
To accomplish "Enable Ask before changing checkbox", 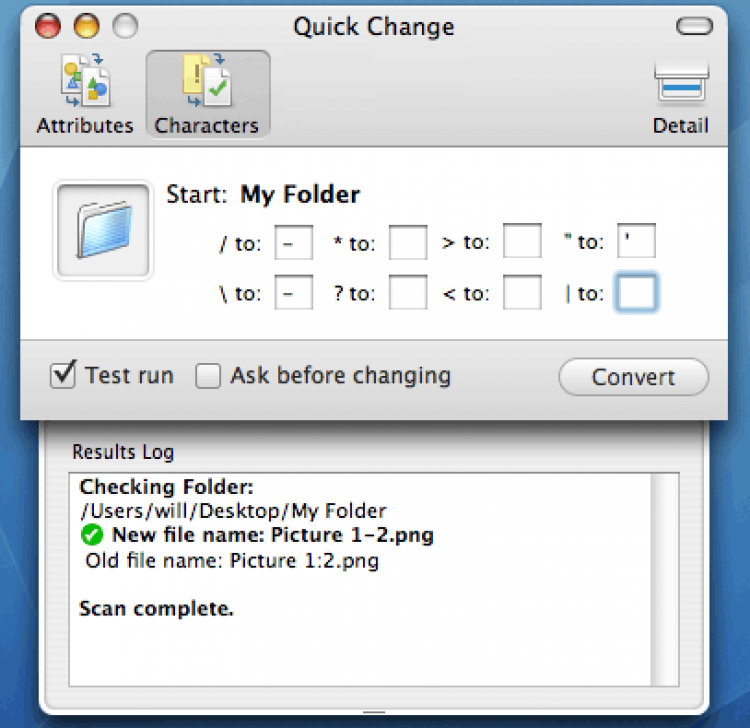I will point(208,377).
